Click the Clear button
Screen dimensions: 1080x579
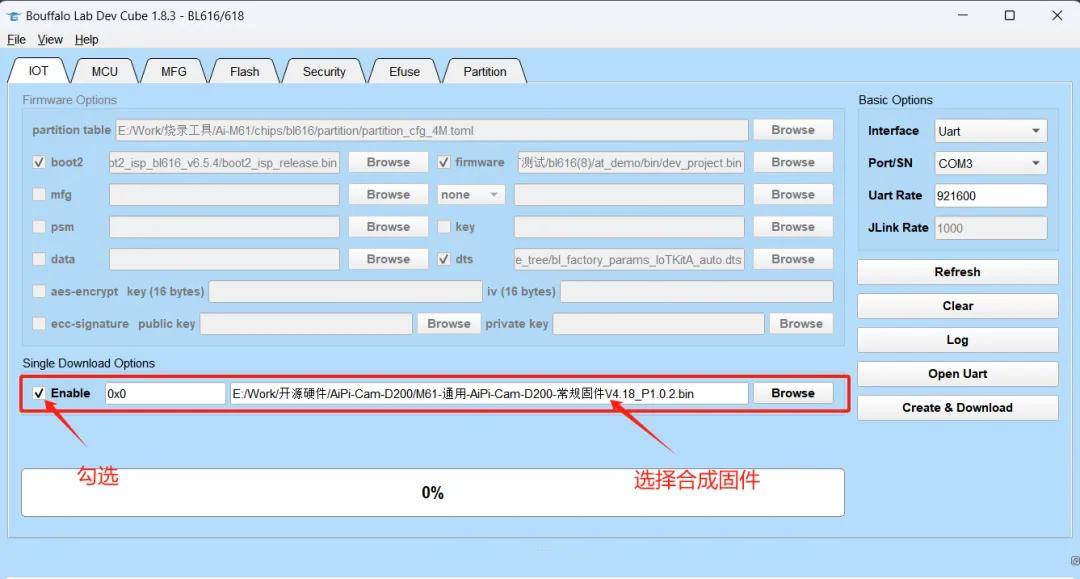[x=957, y=306]
